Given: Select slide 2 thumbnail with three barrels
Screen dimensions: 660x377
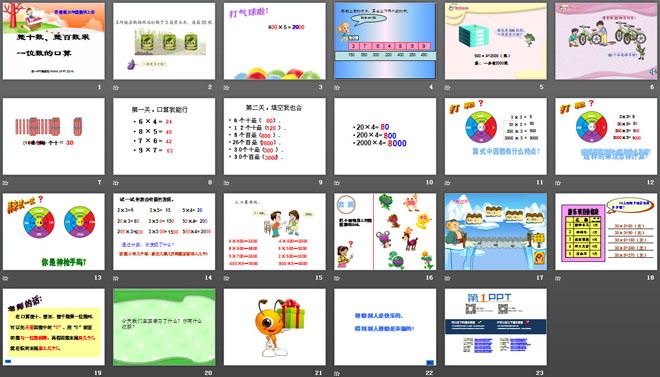Looking at the screenshot, I should (164, 41).
